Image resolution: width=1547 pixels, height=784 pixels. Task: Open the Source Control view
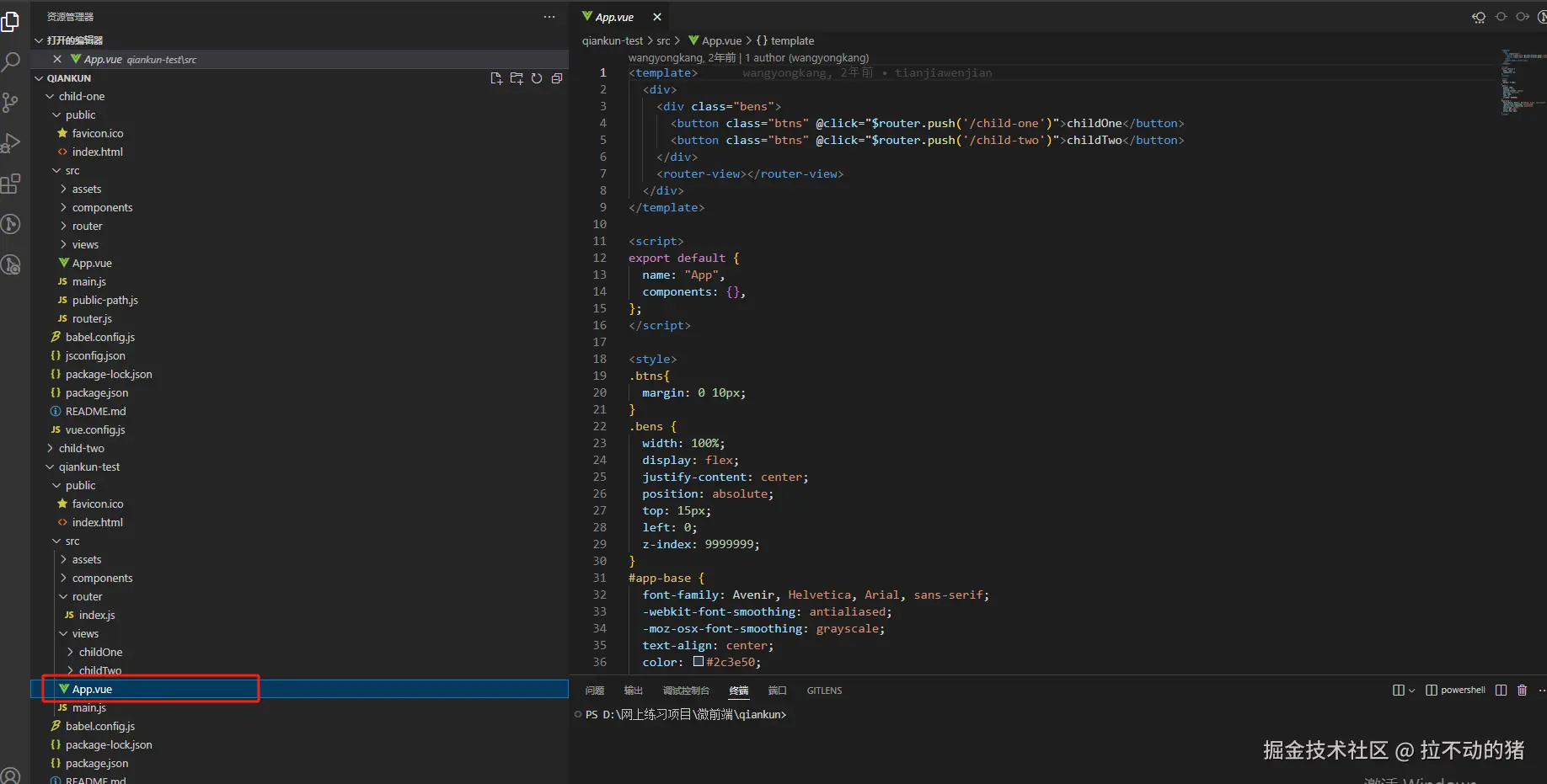pos(10,102)
